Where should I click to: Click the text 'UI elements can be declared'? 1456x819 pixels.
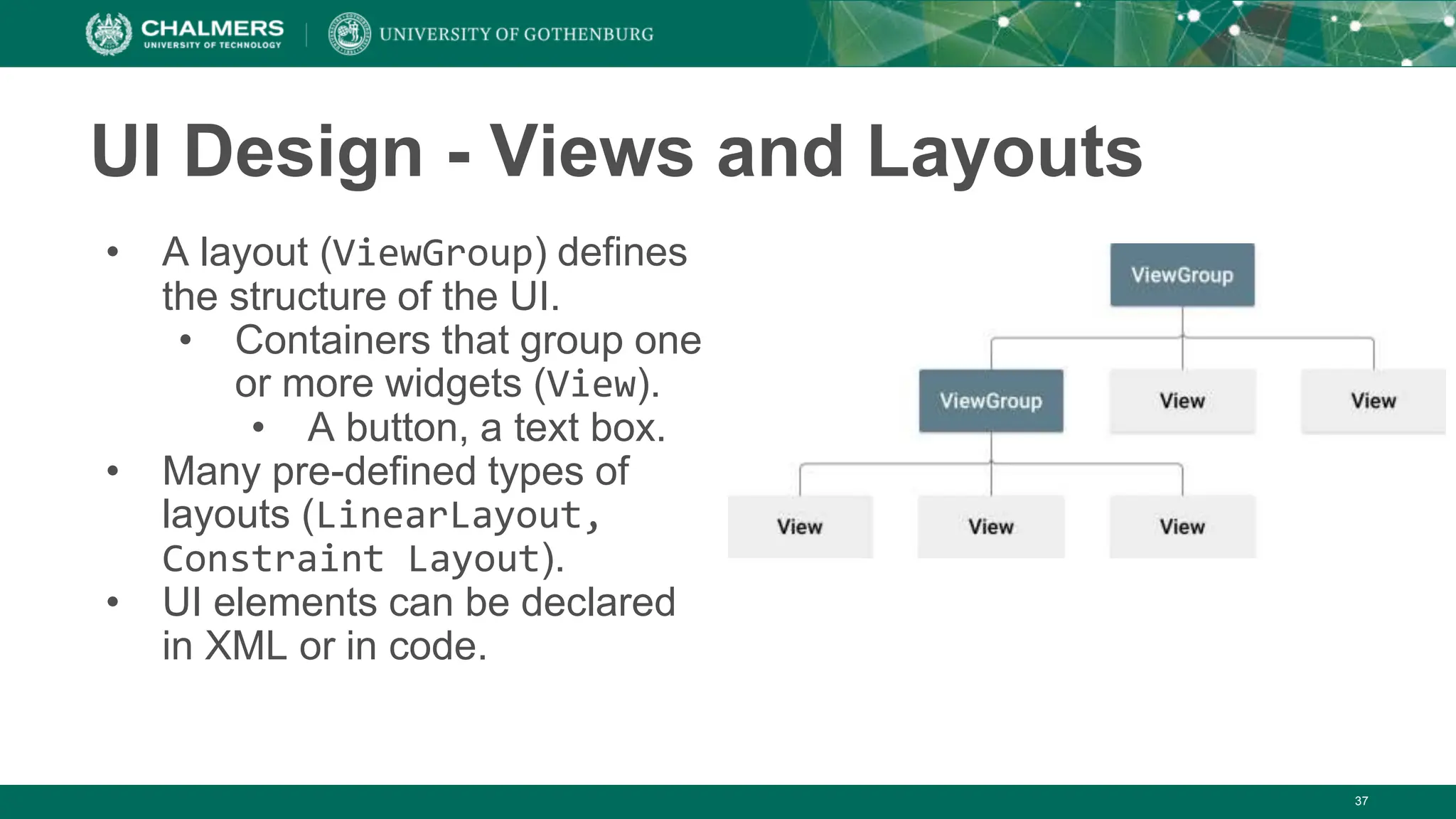click(x=419, y=602)
